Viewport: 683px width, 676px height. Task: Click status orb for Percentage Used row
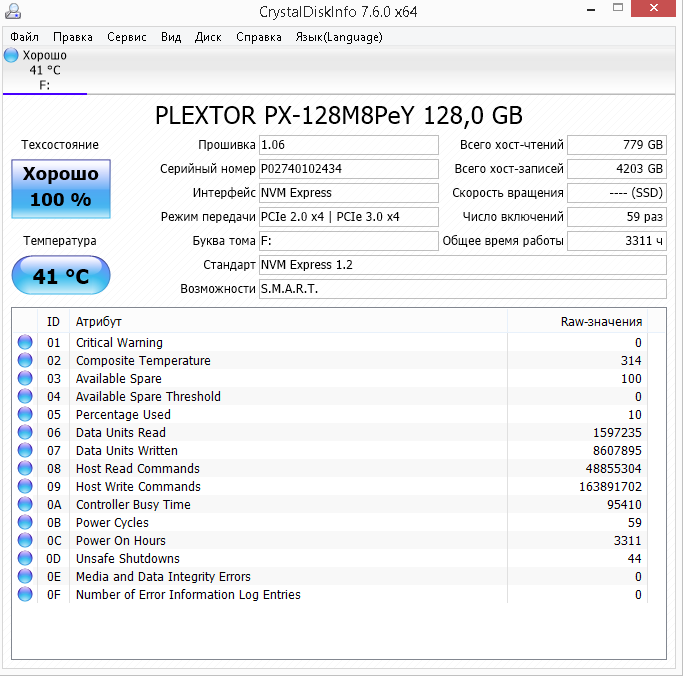[25, 414]
